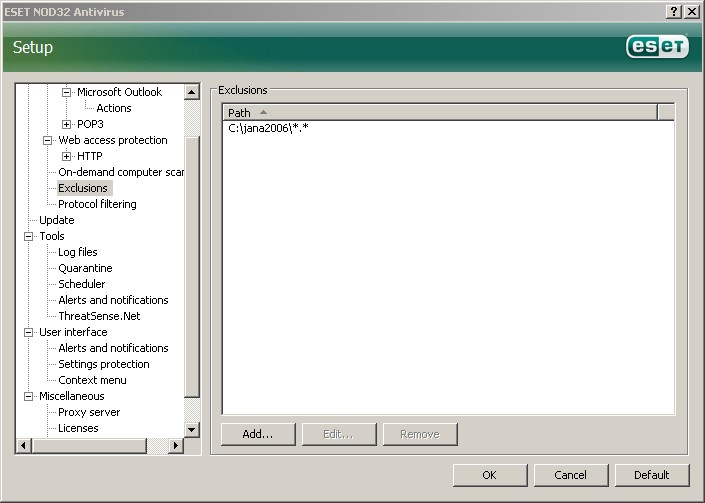This screenshot has height=503, width=705.
Task: Select the Proxy server item
Action: [89, 412]
